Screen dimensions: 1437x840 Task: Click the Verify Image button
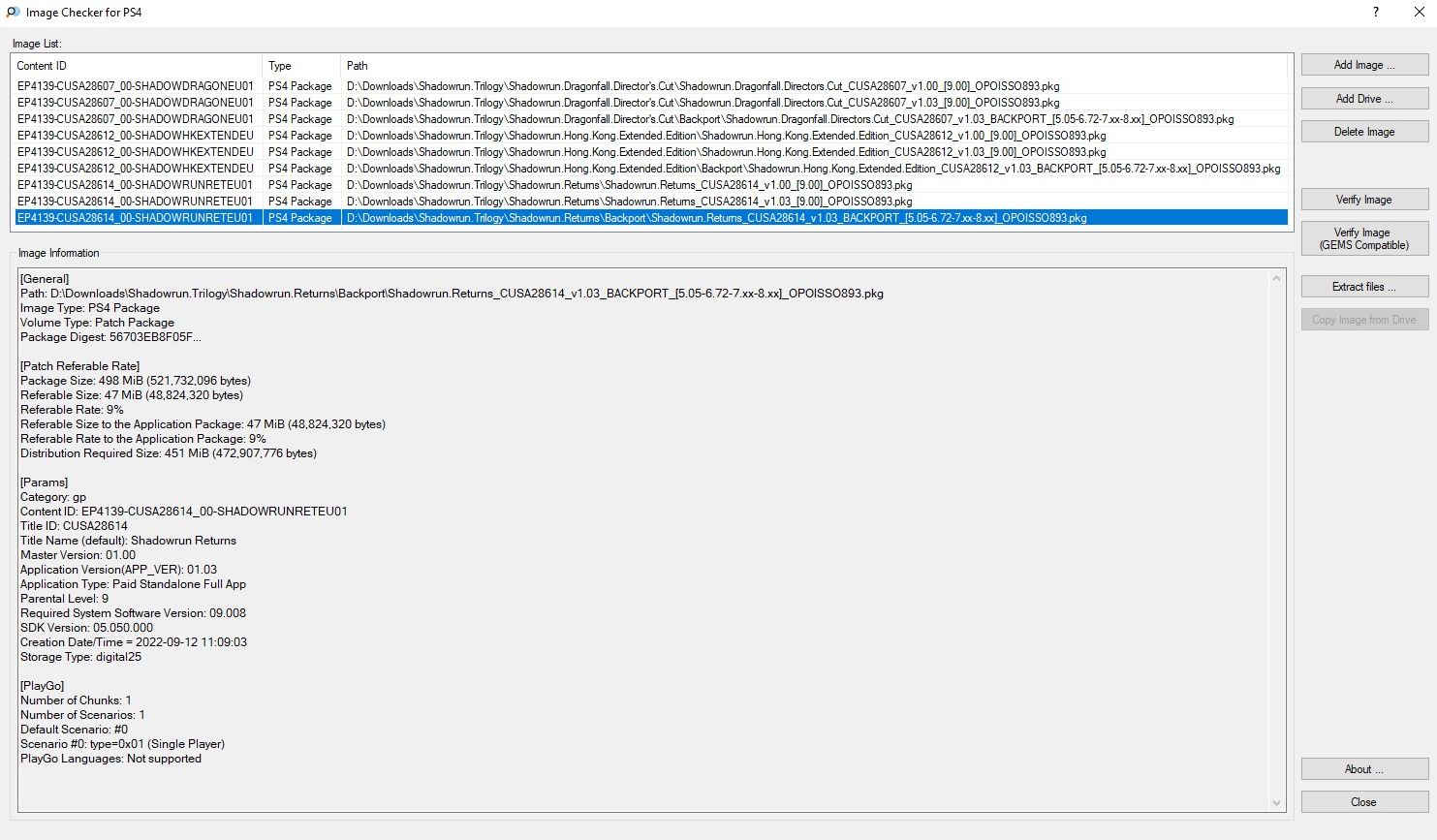pos(1364,200)
